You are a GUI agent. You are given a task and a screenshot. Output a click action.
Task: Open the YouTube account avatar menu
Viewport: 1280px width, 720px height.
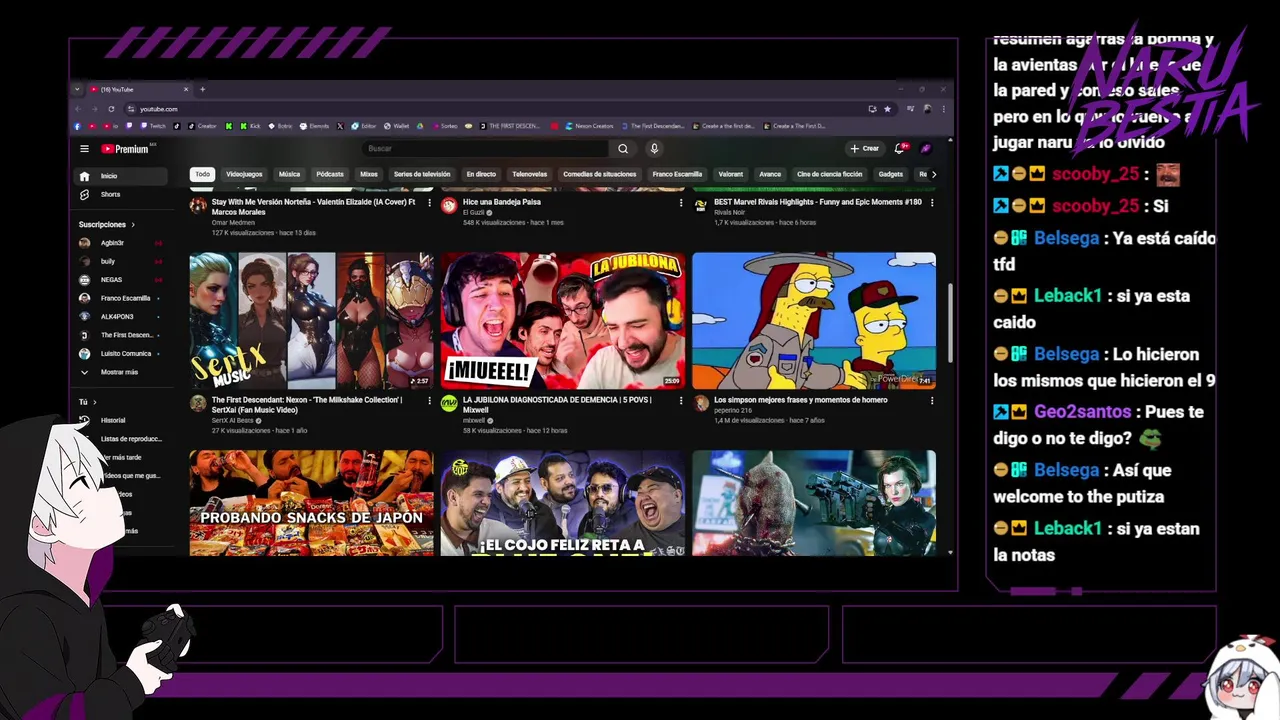point(926,149)
